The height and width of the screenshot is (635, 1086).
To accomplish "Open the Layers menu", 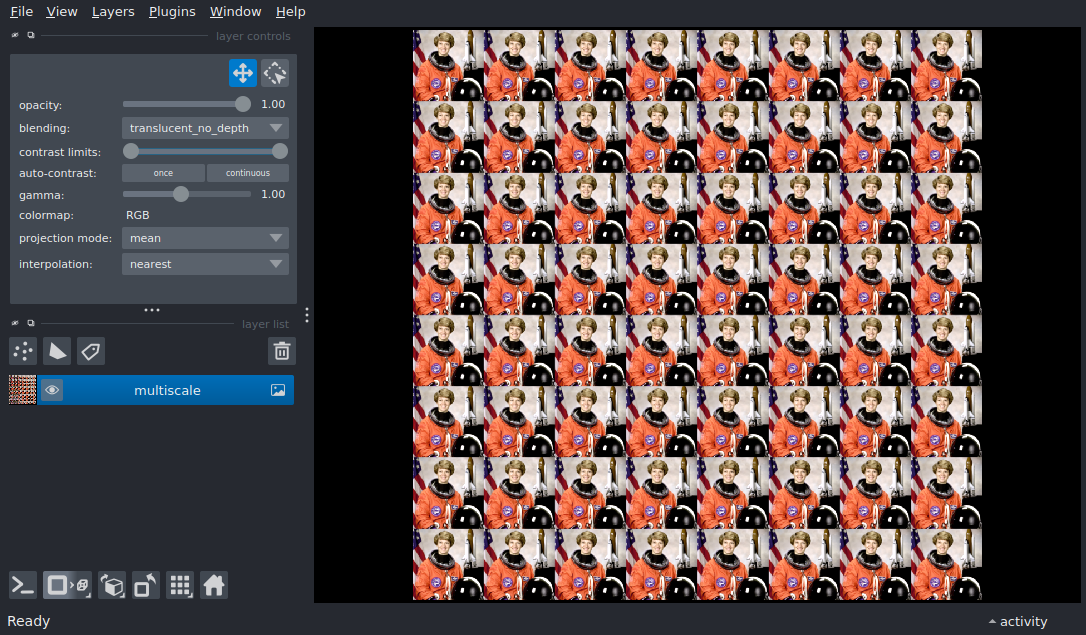I will point(113,12).
